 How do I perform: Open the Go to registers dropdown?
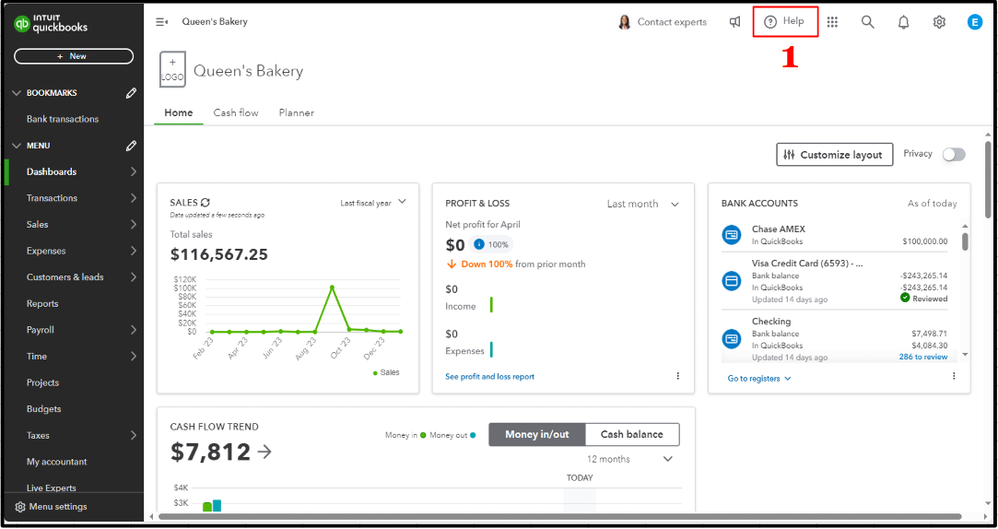(759, 378)
